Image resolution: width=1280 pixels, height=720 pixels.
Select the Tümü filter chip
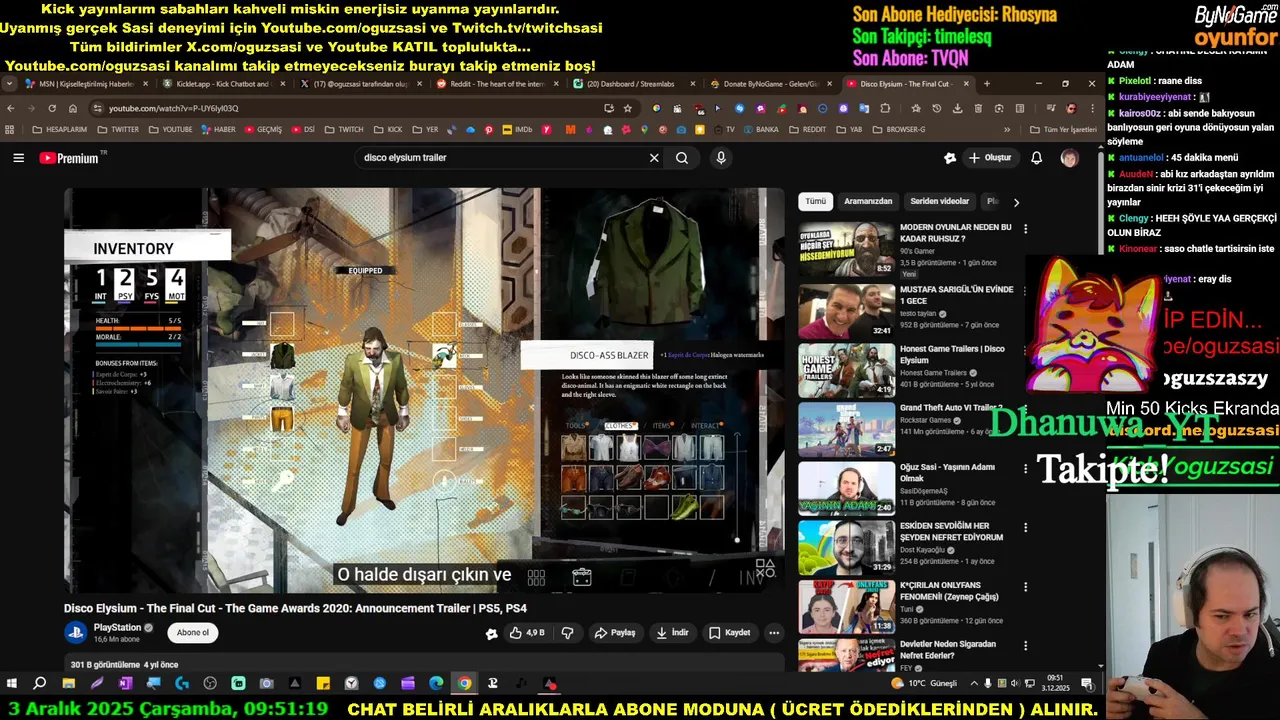pyautogui.click(x=816, y=201)
